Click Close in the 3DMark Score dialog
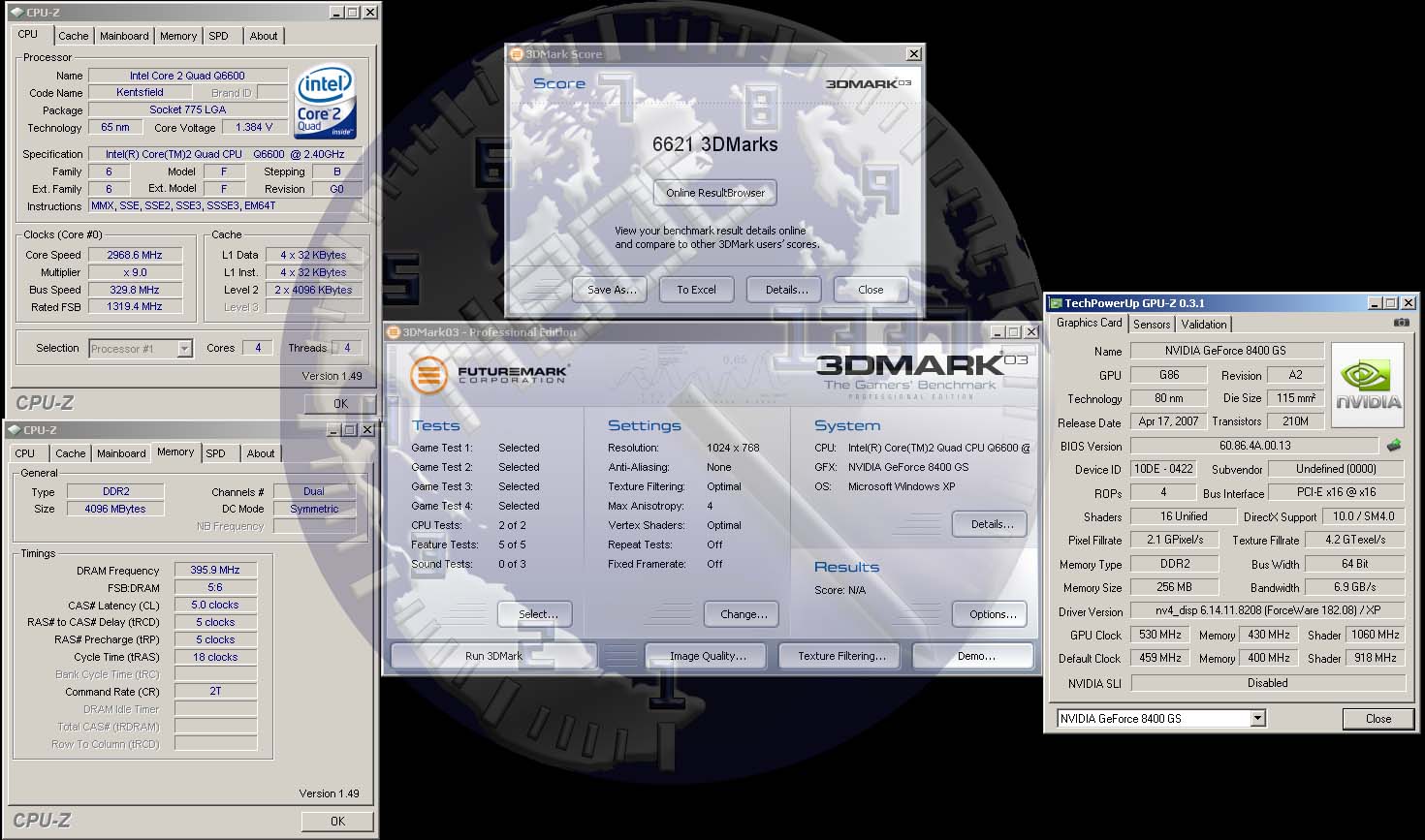The image size is (1425, 840). pyautogui.click(x=871, y=290)
